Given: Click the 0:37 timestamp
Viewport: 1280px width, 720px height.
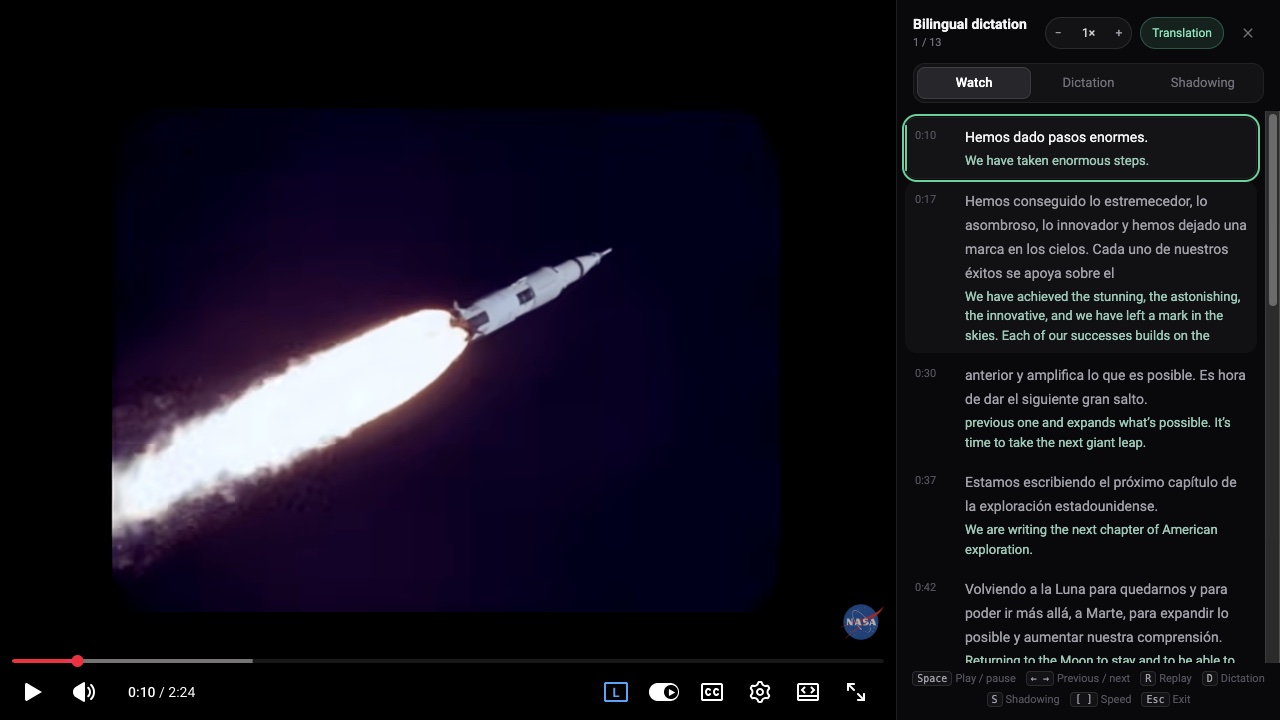Looking at the screenshot, I should click(x=925, y=481).
